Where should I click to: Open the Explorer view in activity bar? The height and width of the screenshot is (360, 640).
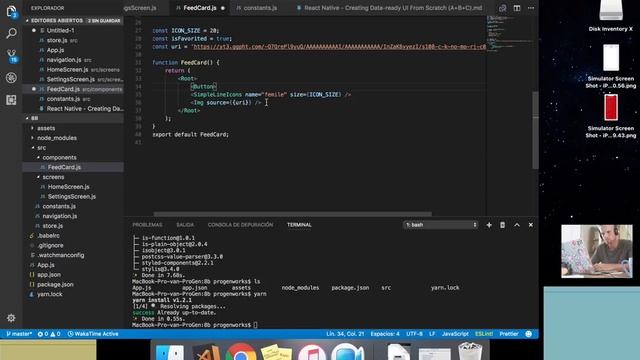point(11,11)
